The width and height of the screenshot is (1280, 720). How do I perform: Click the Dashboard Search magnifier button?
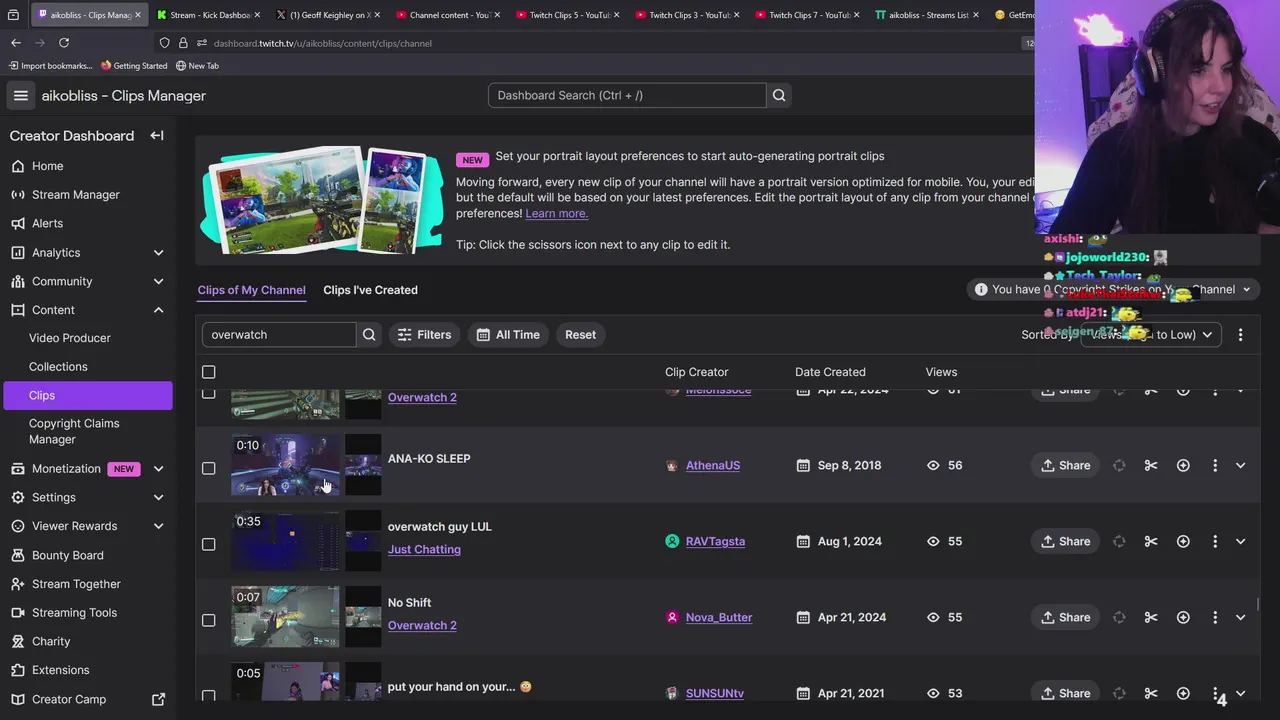[779, 95]
